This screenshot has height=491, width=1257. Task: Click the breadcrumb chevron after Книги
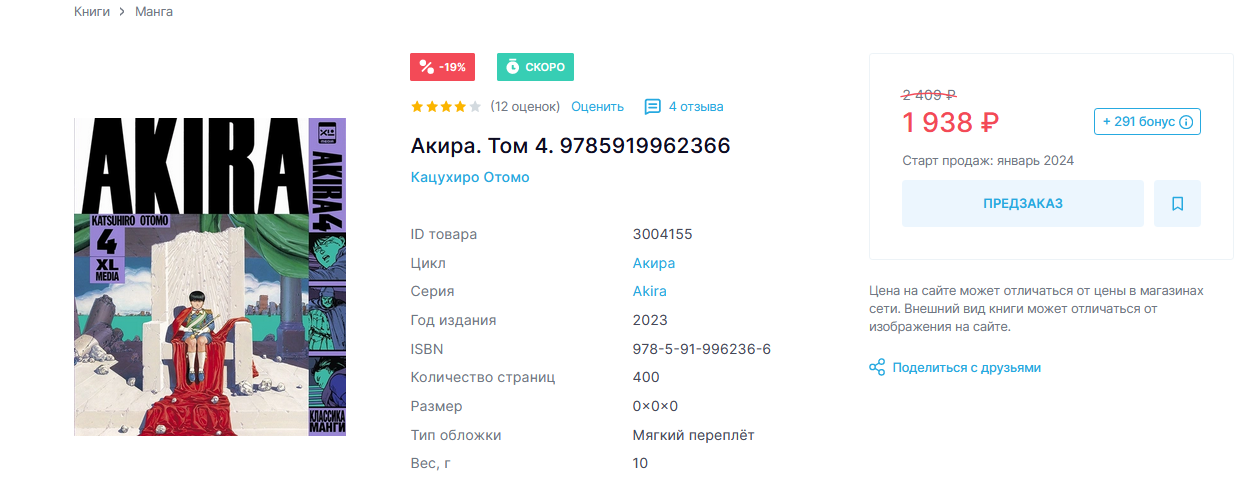pyautogui.click(x=122, y=12)
